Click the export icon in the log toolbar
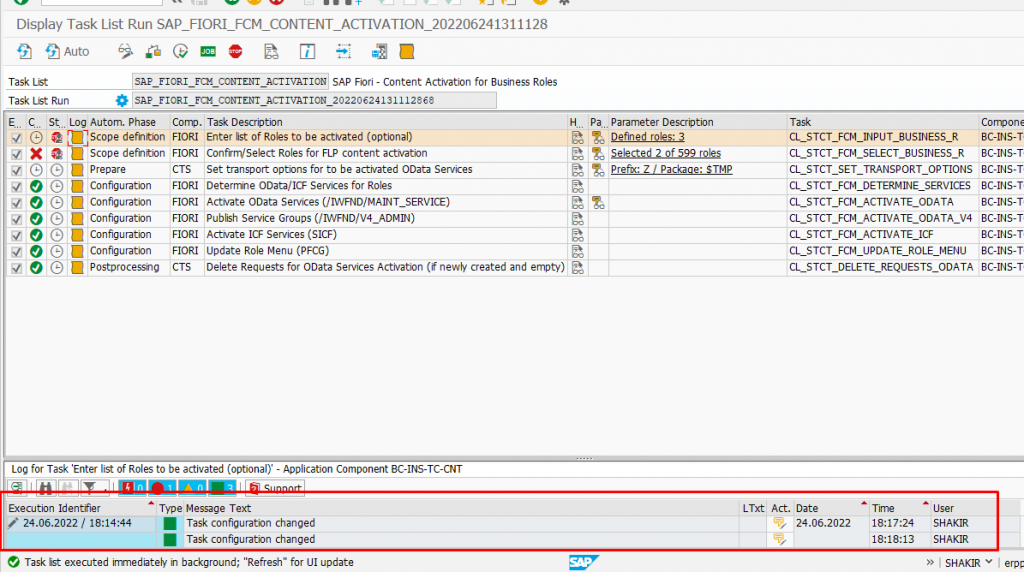The image size is (1024, 572). click(x=17, y=488)
